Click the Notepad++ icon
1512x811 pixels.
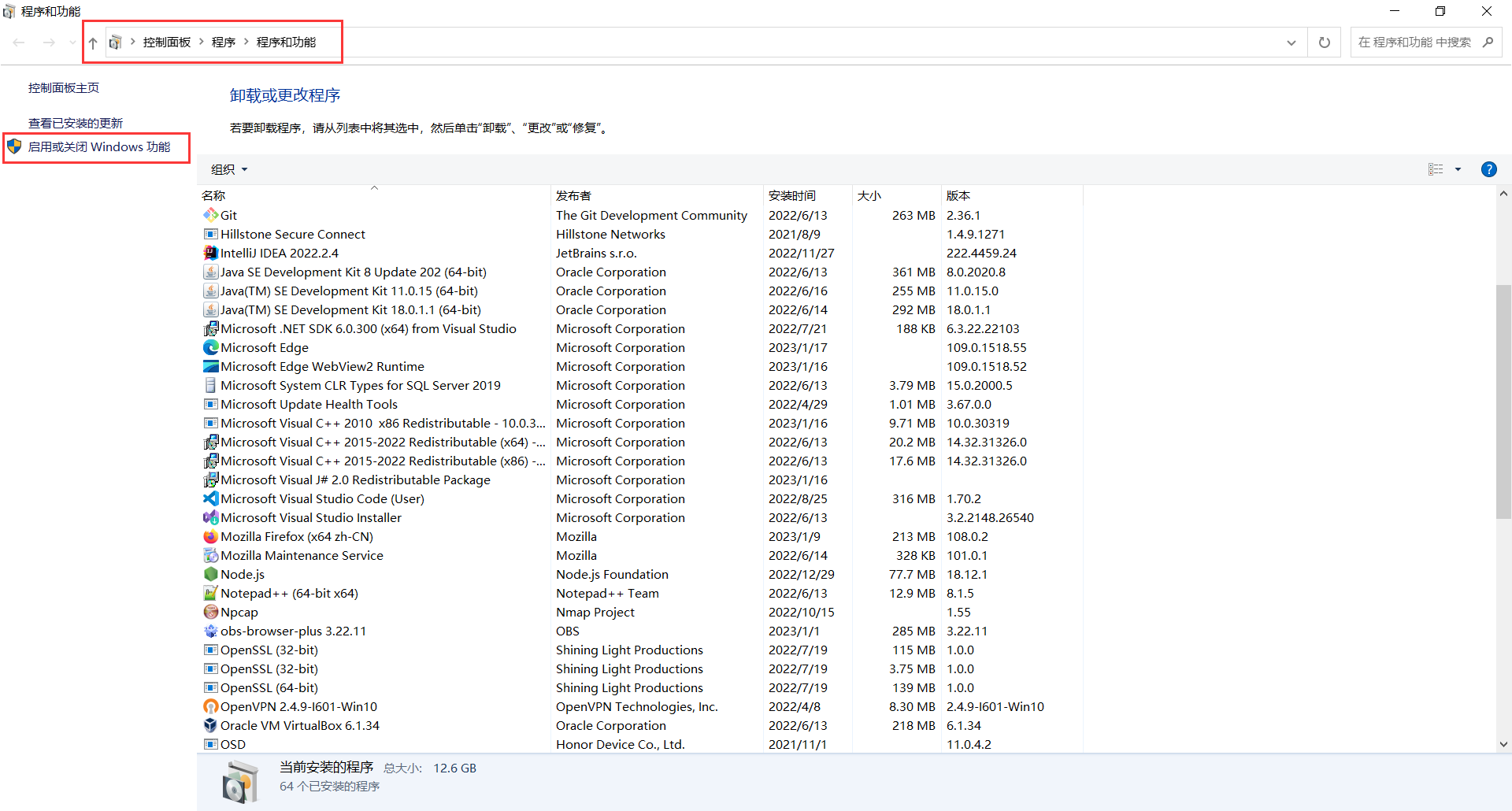(210, 593)
